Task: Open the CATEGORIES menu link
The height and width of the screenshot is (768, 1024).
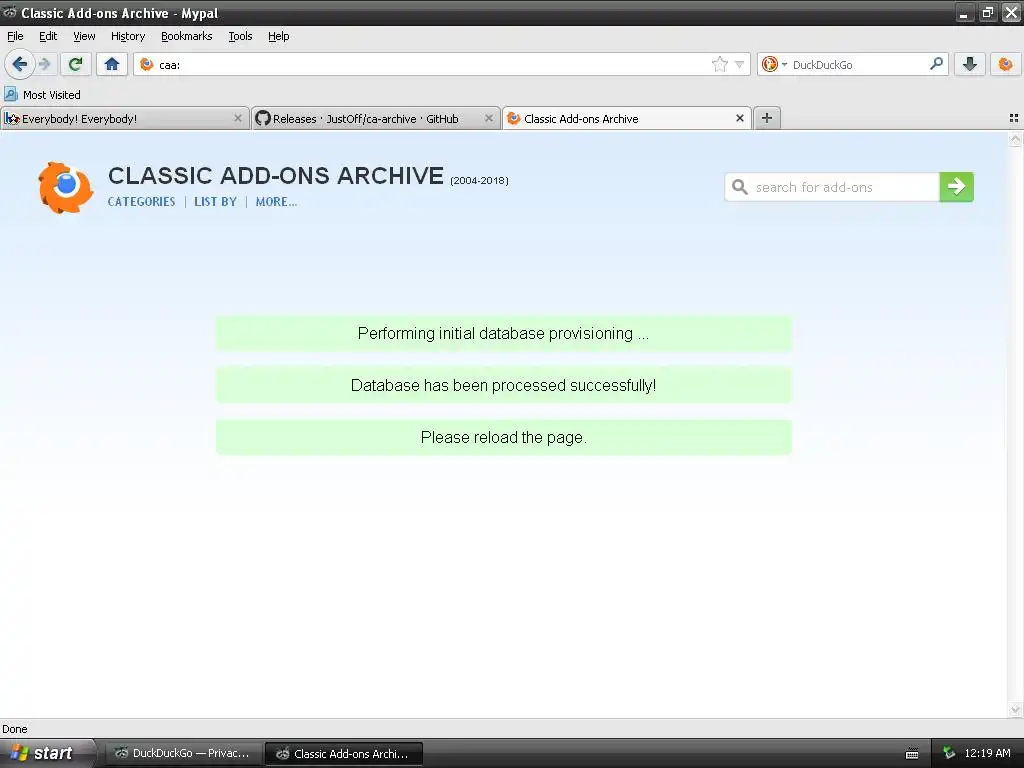Action: pos(141,202)
